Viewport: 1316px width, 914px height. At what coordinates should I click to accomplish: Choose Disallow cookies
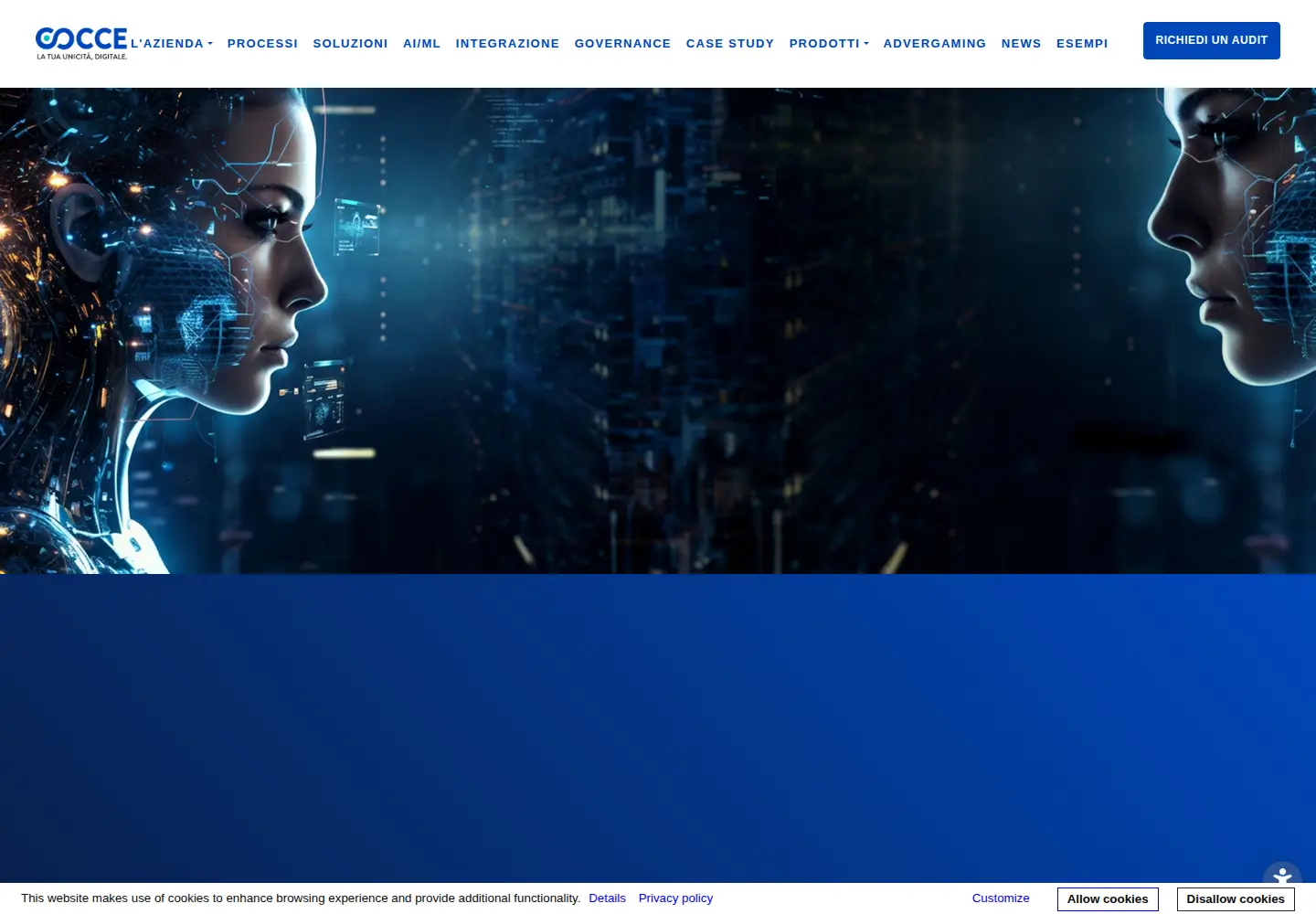pos(1236,899)
